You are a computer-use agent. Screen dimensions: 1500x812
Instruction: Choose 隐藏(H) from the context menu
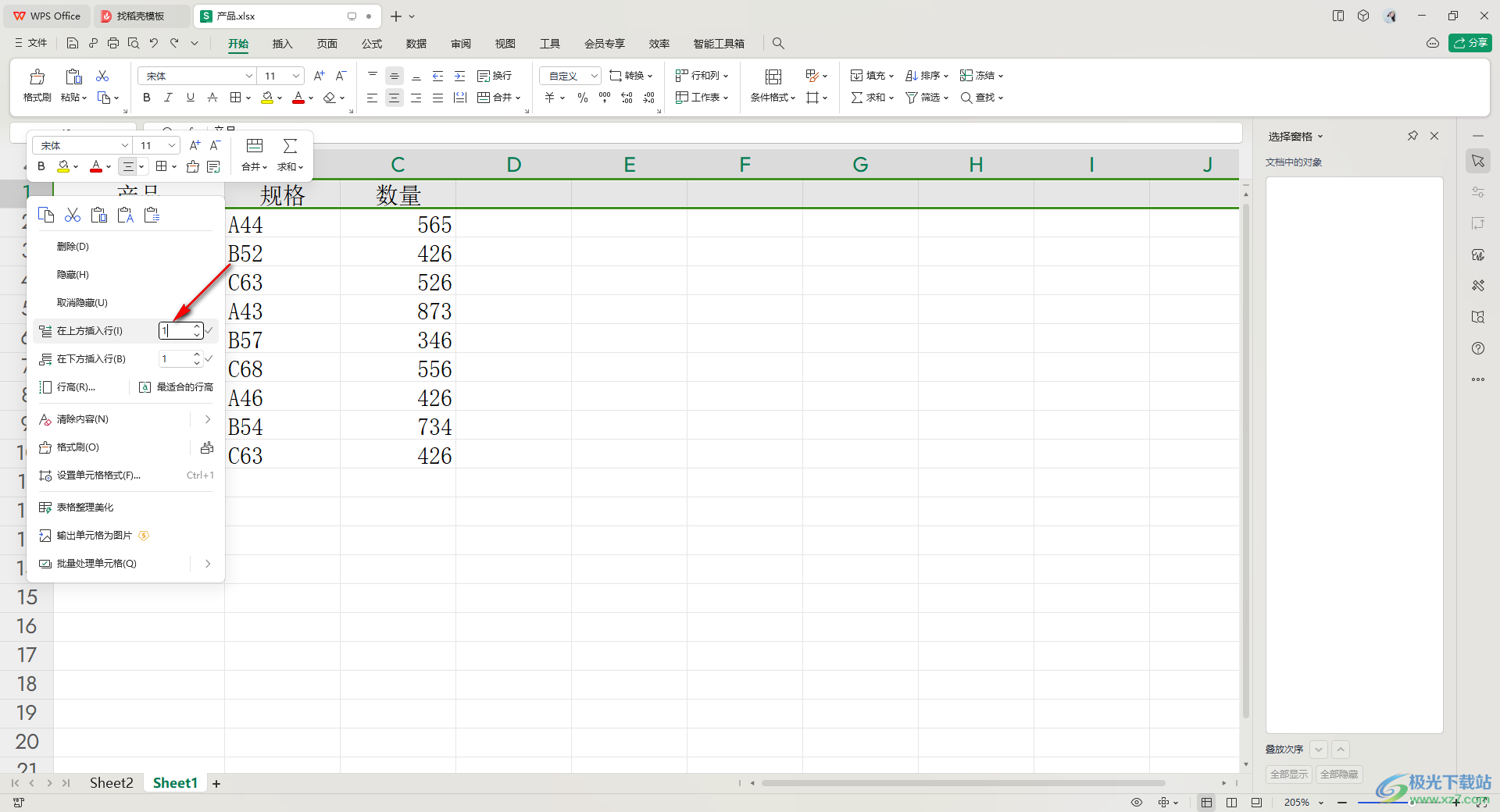pos(73,275)
